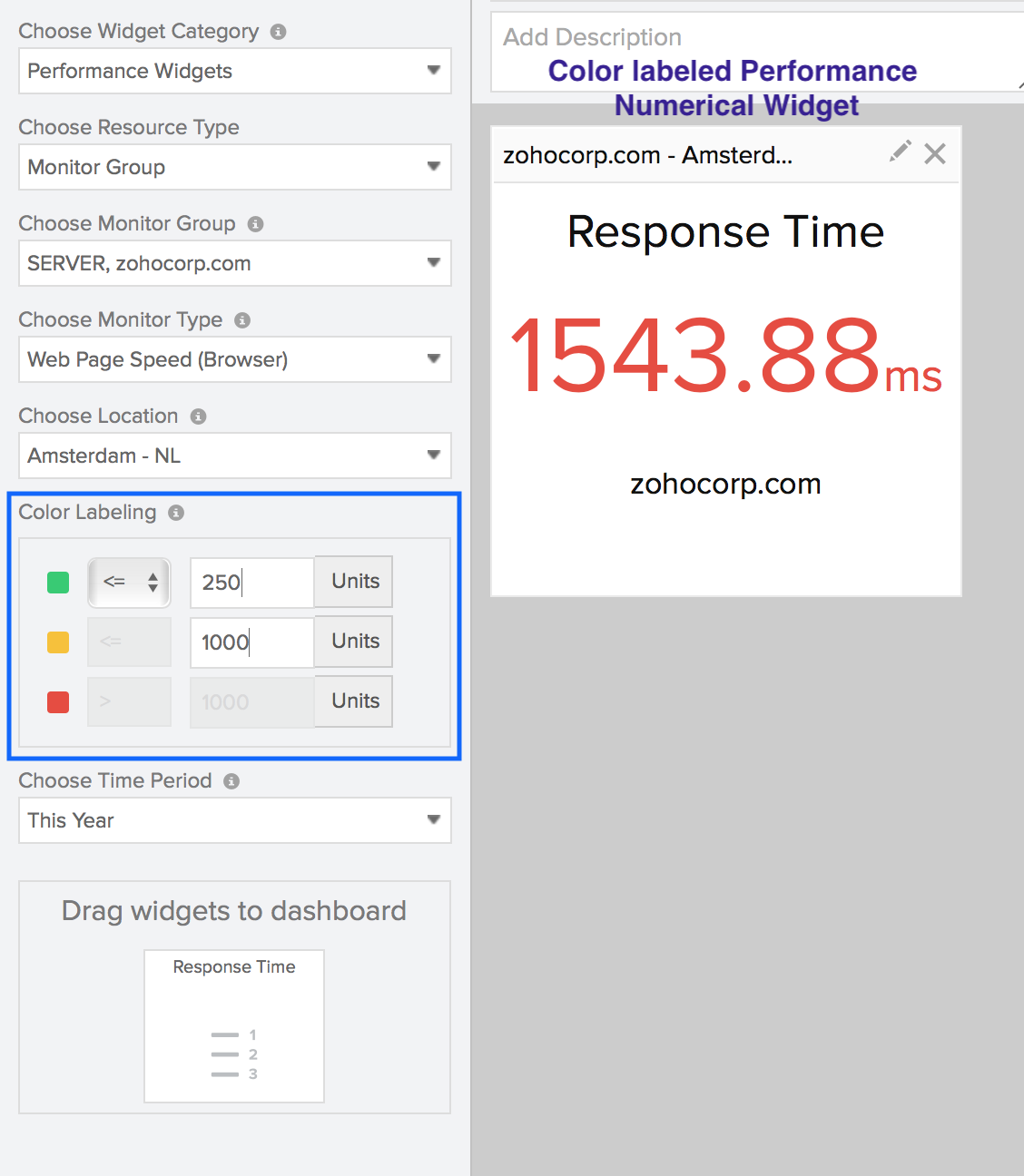Click the info icon beside Choose Time Period

tap(231, 781)
